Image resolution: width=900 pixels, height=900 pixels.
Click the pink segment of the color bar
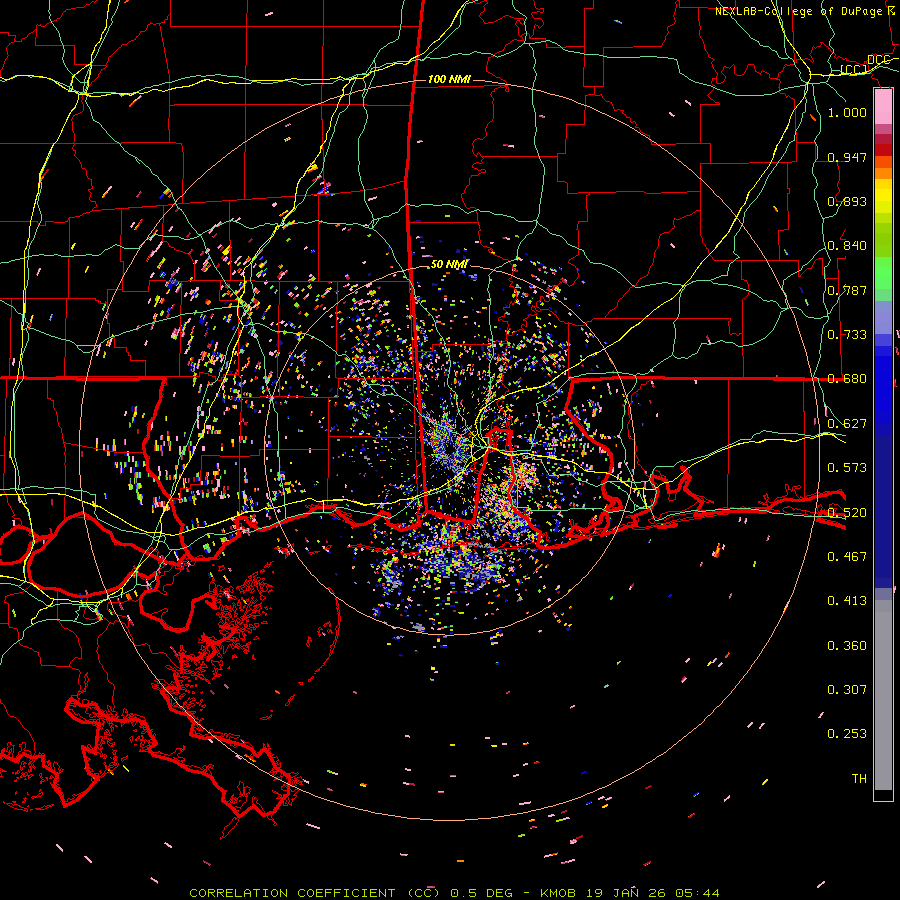tap(883, 106)
